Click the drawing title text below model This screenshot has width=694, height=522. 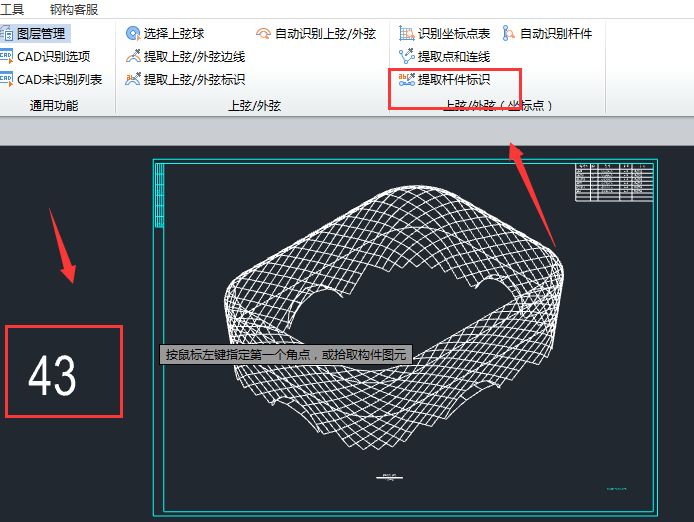(x=389, y=477)
